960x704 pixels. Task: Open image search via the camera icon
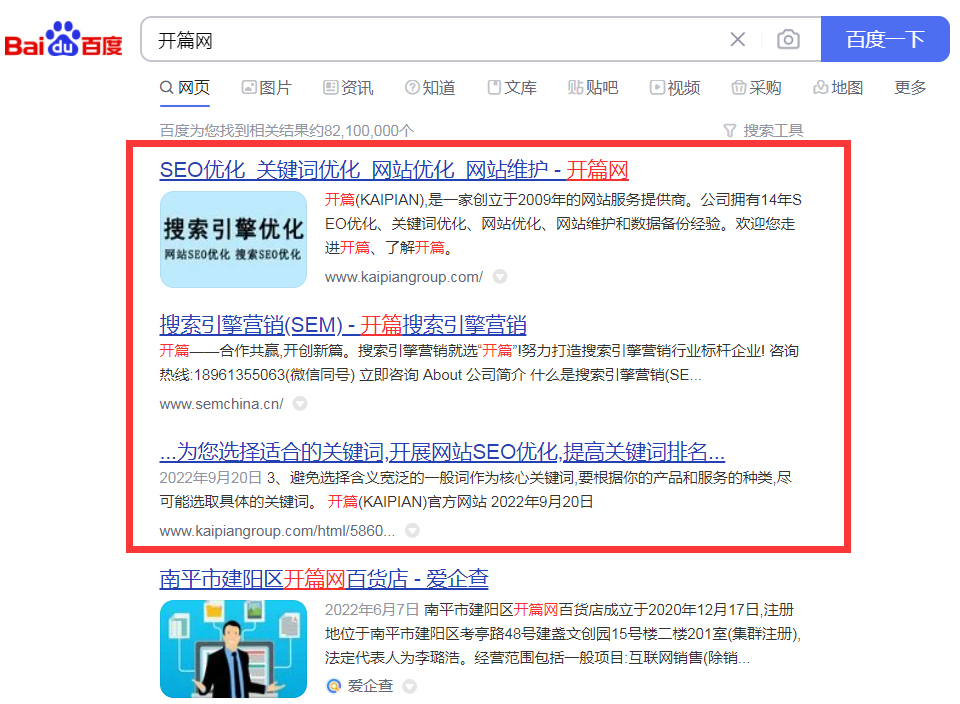pyautogui.click(x=788, y=40)
